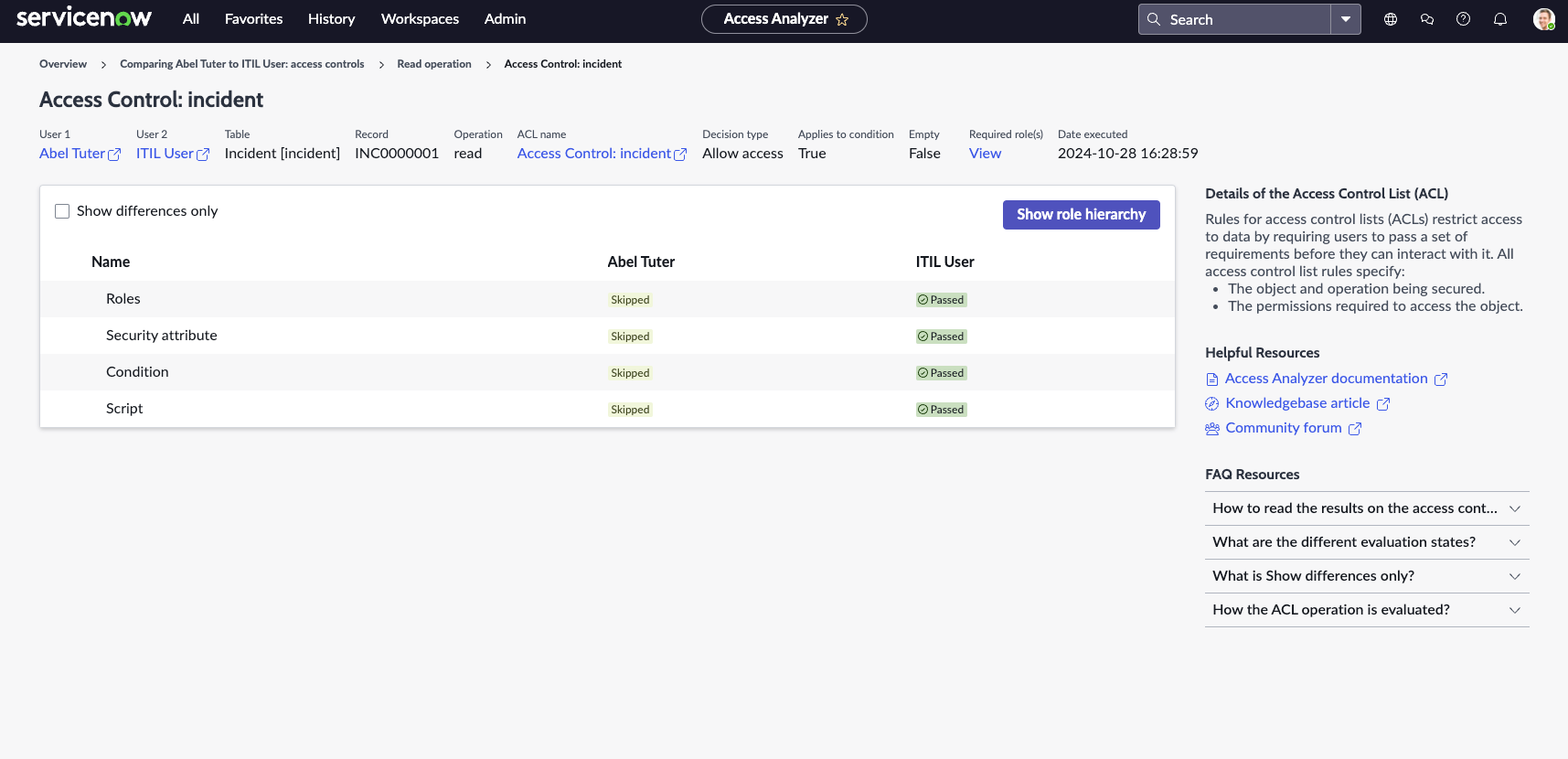Click the Abel Tuter column header
The height and width of the screenshot is (759, 1568).
(x=641, y=262)
